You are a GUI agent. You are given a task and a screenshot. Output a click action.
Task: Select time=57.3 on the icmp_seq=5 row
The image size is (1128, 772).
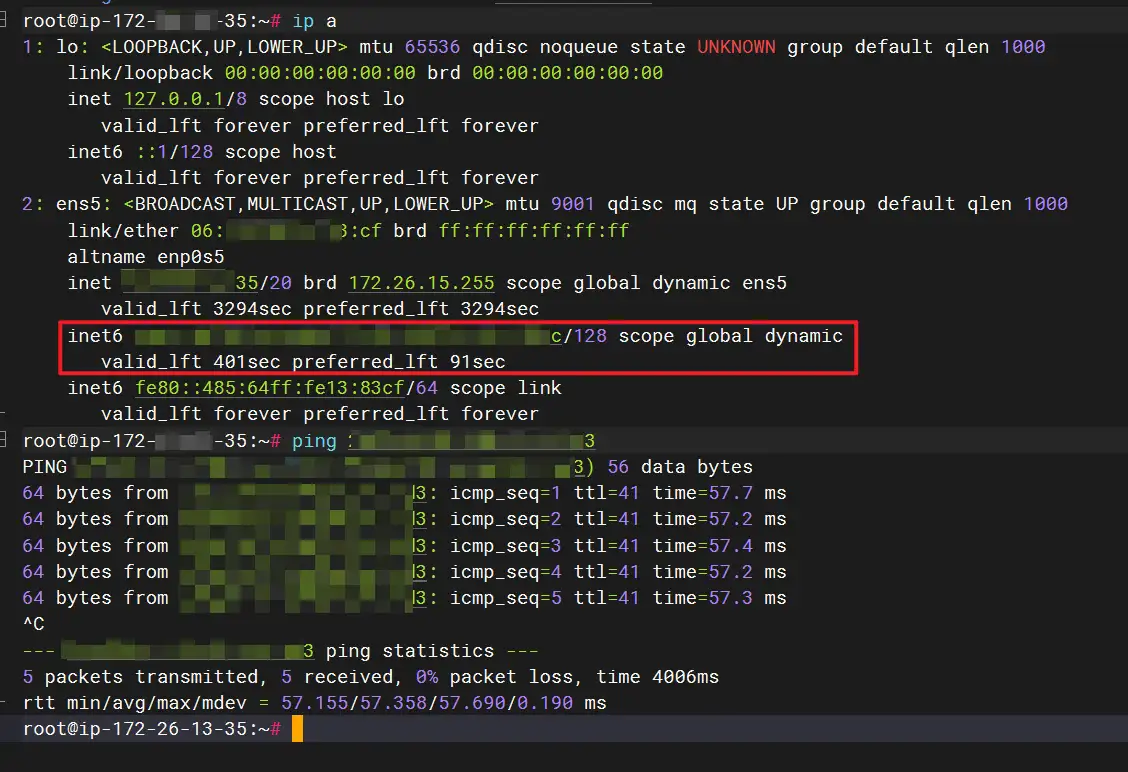702,597
